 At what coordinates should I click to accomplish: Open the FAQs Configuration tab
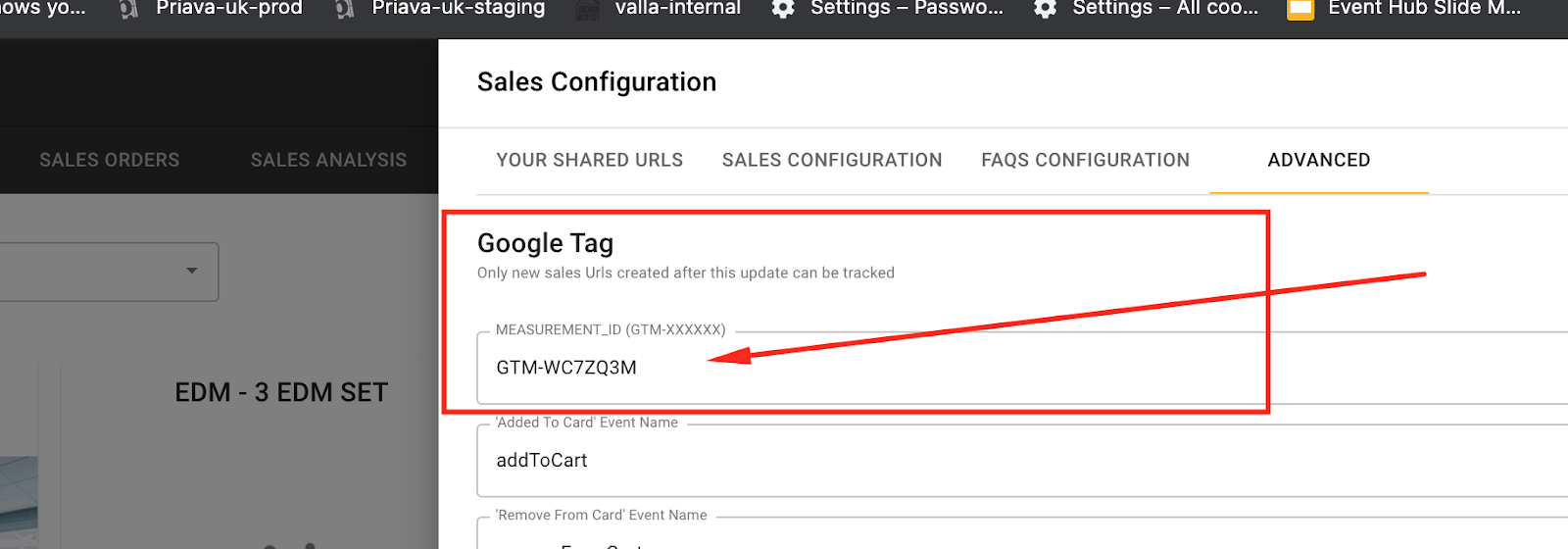[1086, 160]
